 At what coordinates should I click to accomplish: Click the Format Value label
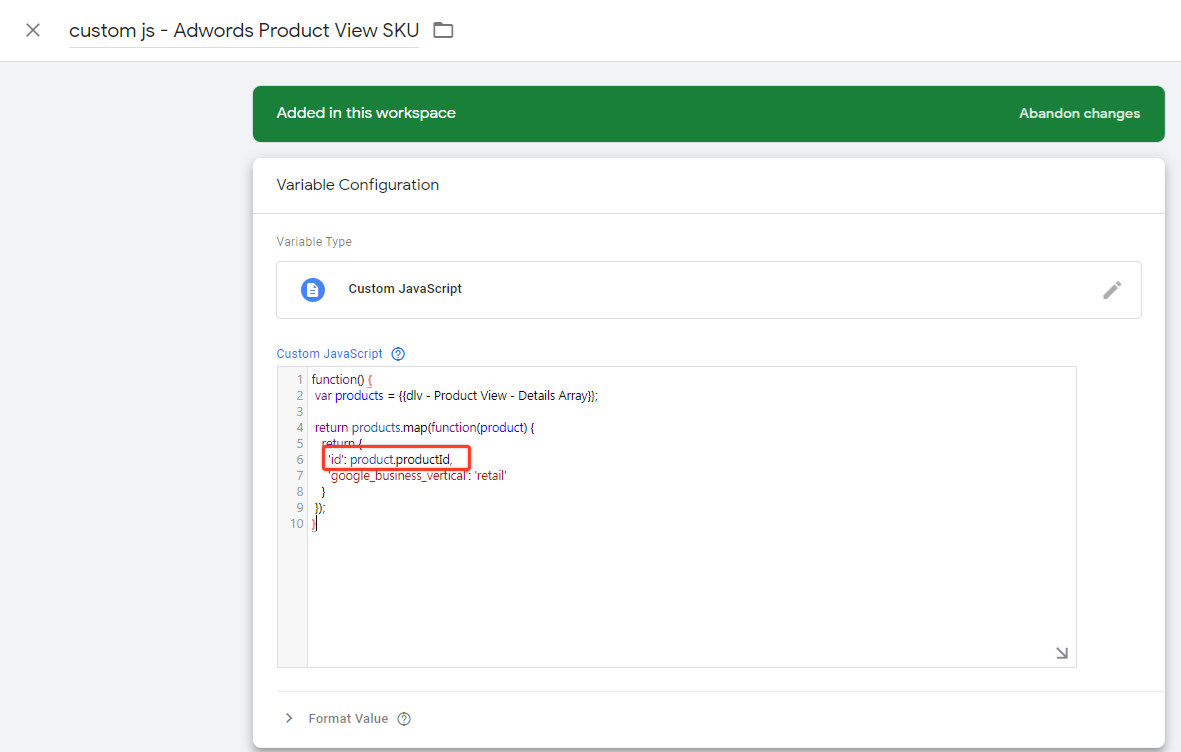348,719
